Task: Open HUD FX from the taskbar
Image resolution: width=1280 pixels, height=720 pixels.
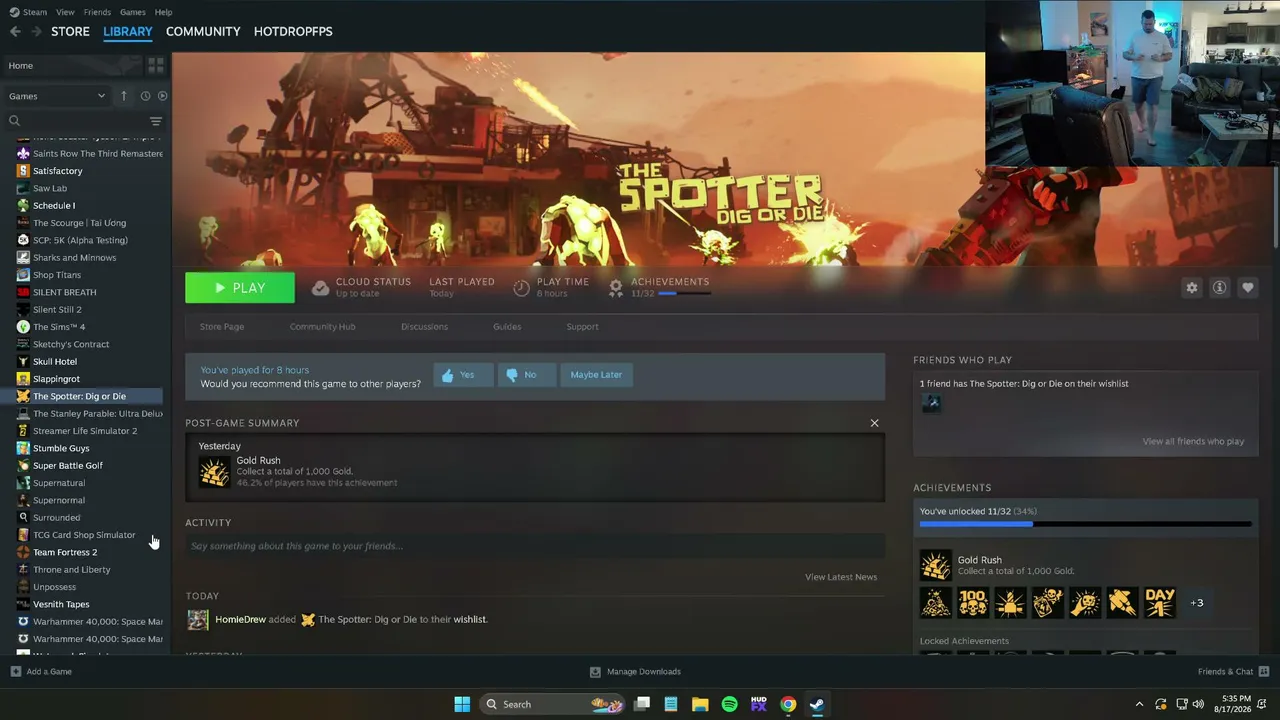Action: pyautogui.click(x=759, y=704)
